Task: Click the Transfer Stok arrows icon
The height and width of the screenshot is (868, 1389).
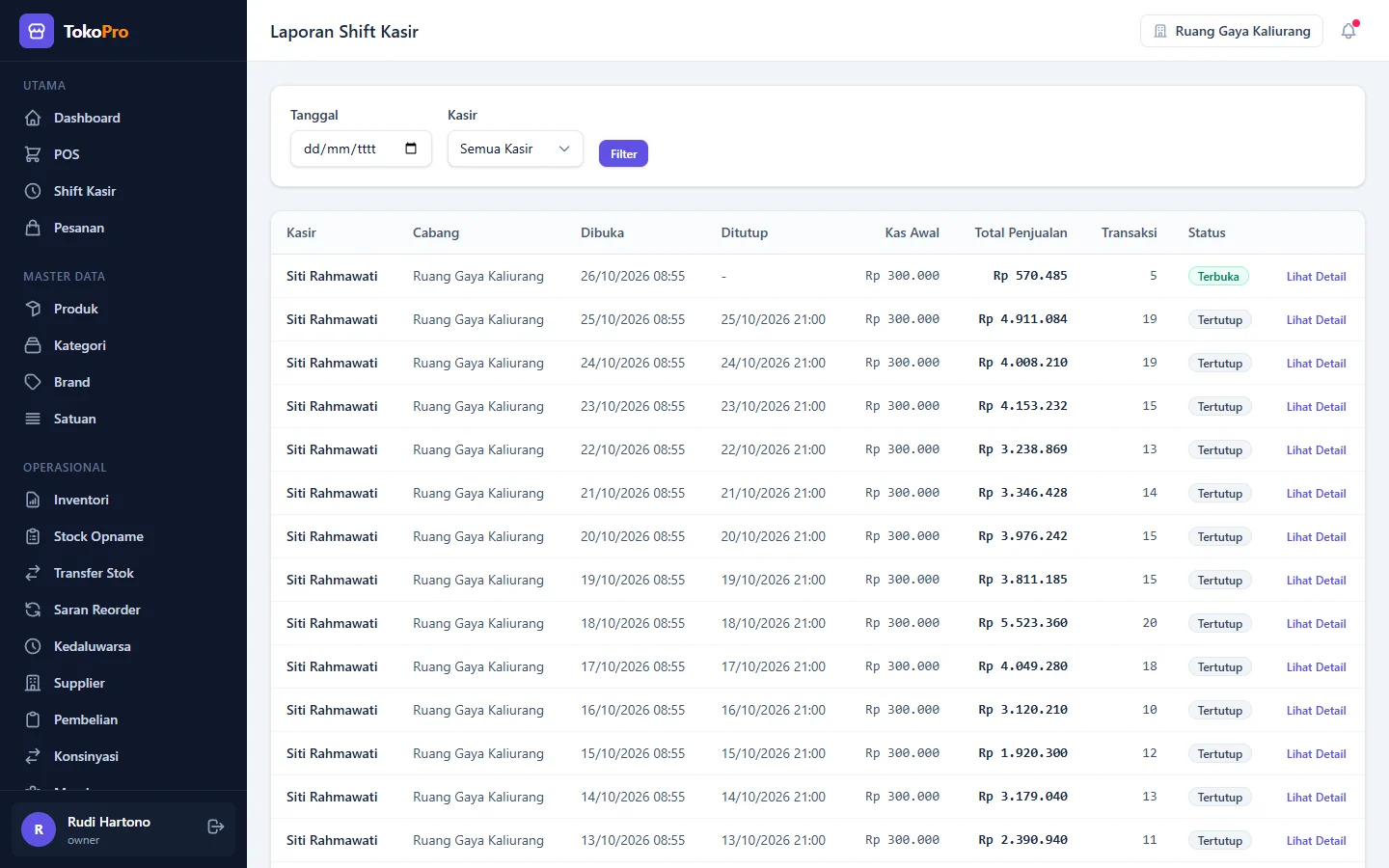Action: [x=33, y=573]
